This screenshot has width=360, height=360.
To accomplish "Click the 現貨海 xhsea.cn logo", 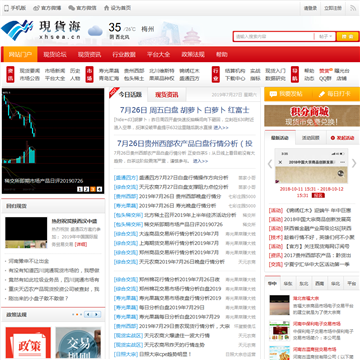I will [41, 30].
